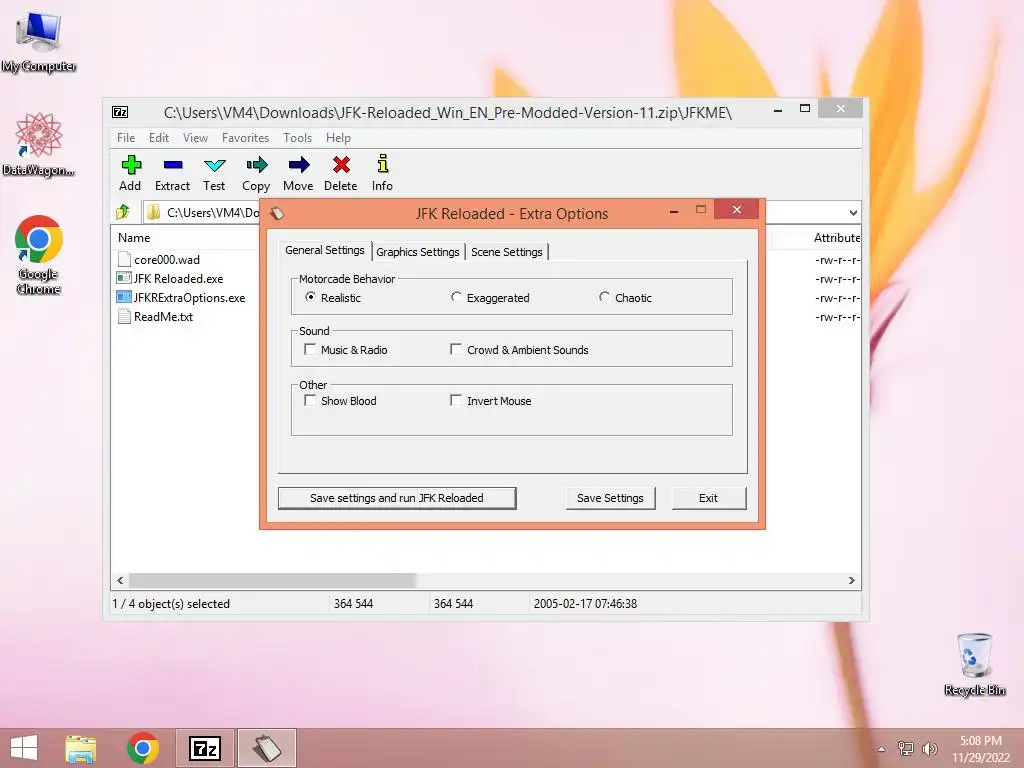This screenshot has height=768, width=1024.
Task: Switch to 7-Zip in the taskbar
Action: 204,748
